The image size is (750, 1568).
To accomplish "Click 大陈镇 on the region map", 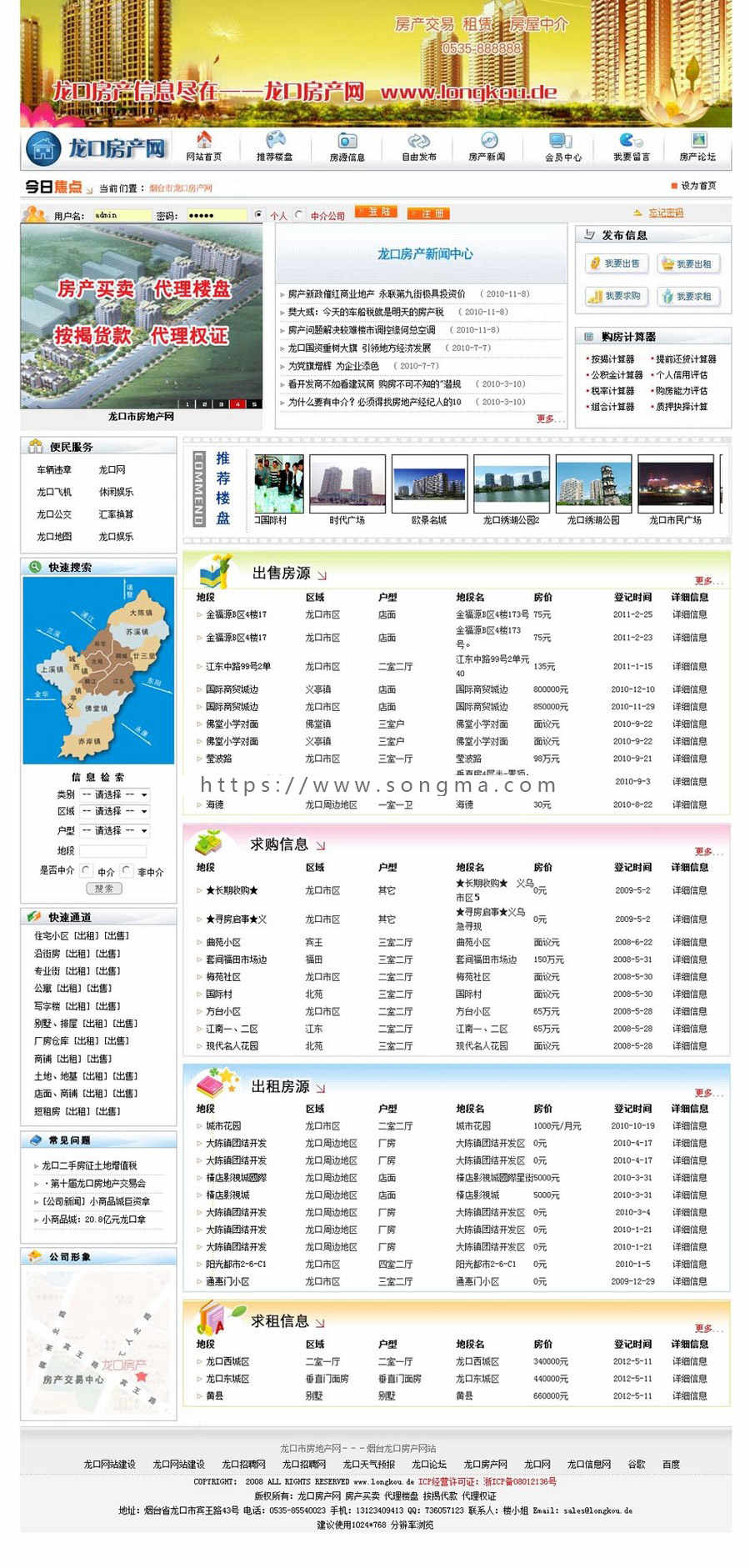I will (141, 613).
